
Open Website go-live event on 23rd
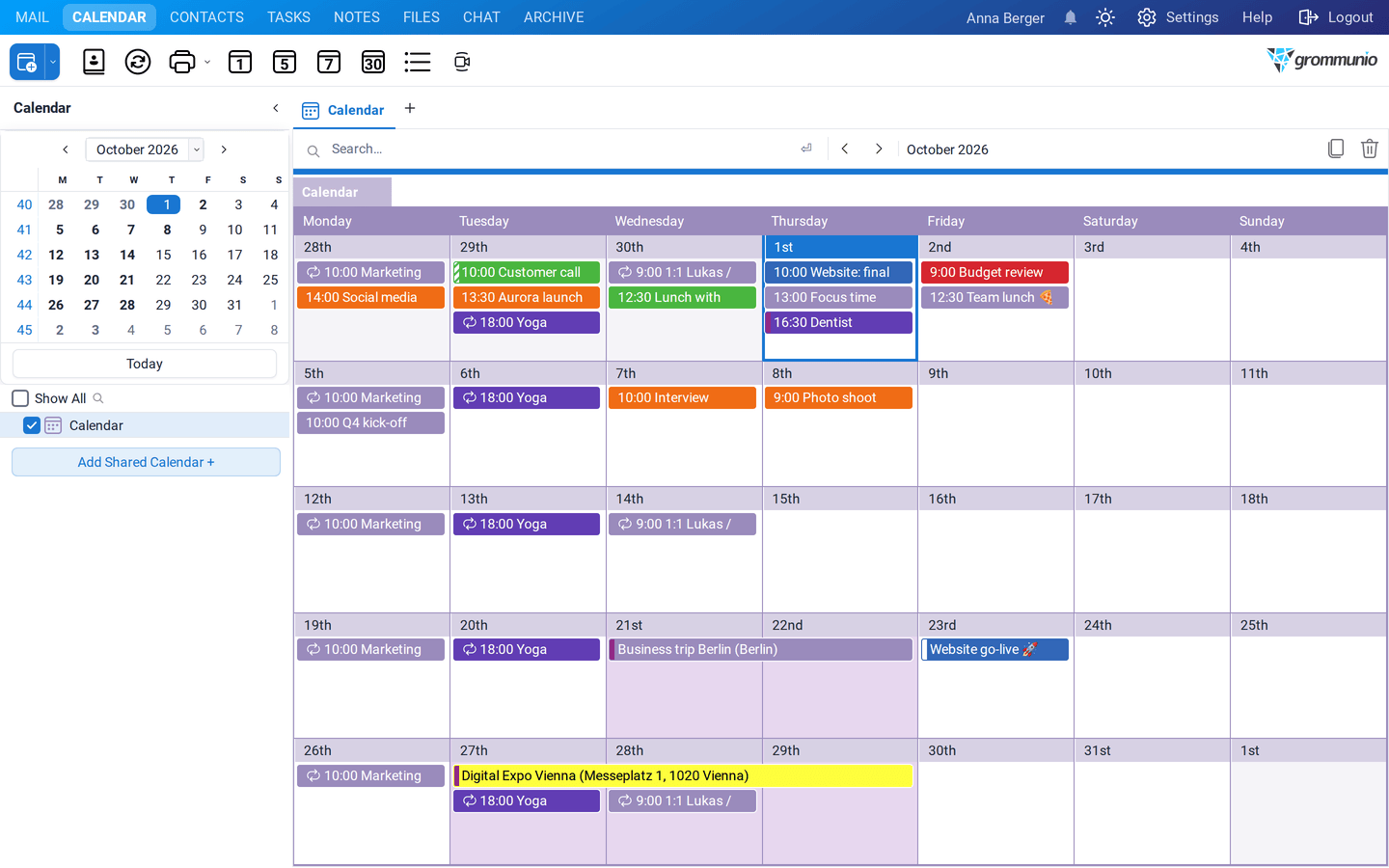994,649
